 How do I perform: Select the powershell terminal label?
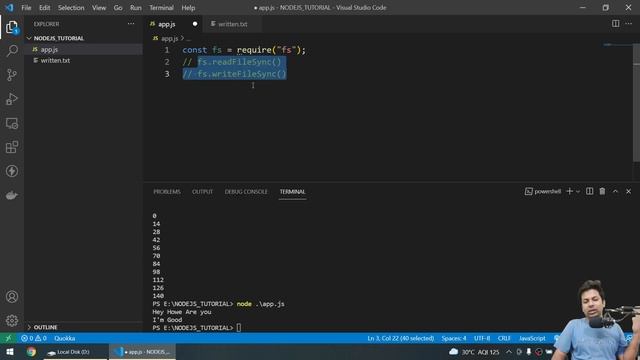pyautogui.click(x=543, y=191)
